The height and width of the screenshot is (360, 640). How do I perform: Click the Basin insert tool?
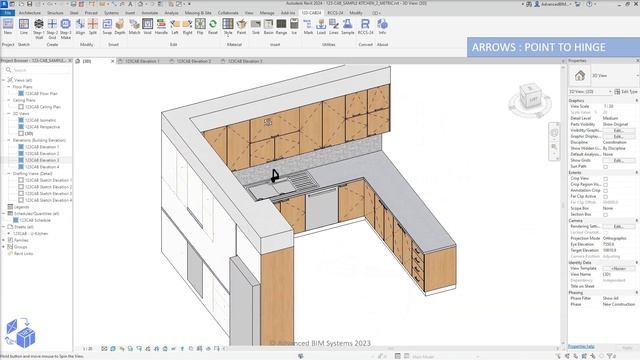tap(269, 27)
